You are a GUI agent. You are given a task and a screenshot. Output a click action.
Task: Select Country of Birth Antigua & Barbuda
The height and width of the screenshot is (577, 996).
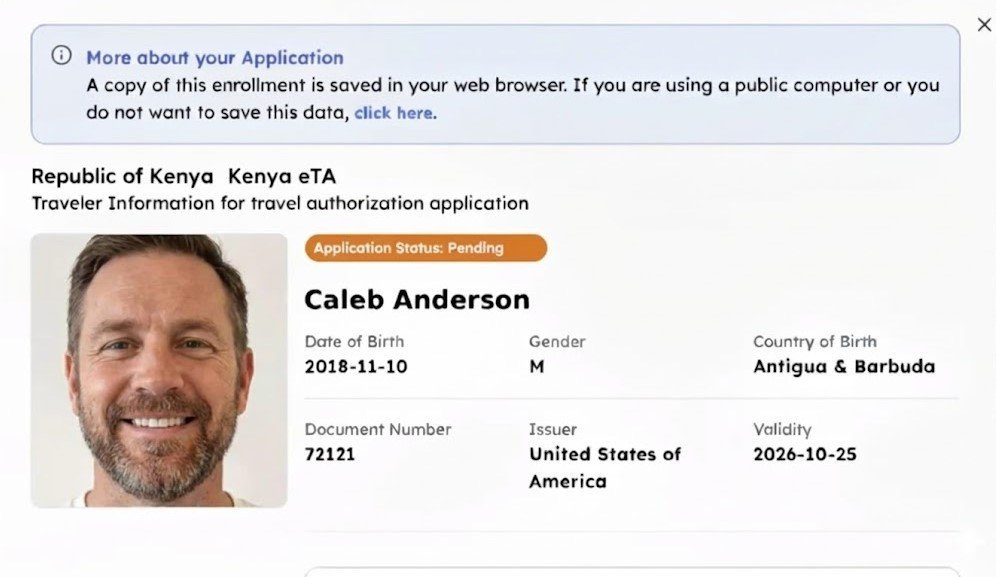coord(846,366)
